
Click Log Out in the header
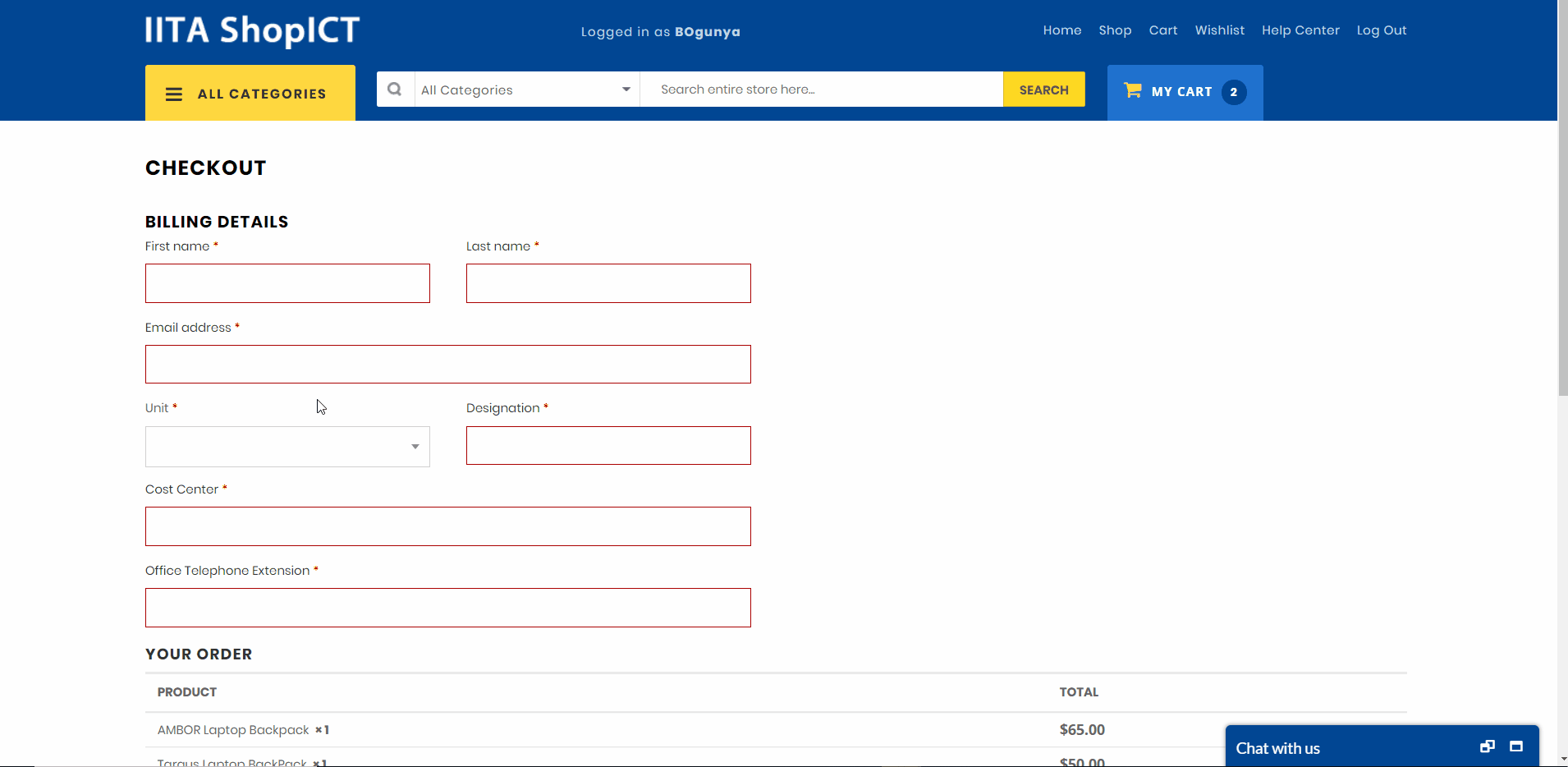point(1382,30)
